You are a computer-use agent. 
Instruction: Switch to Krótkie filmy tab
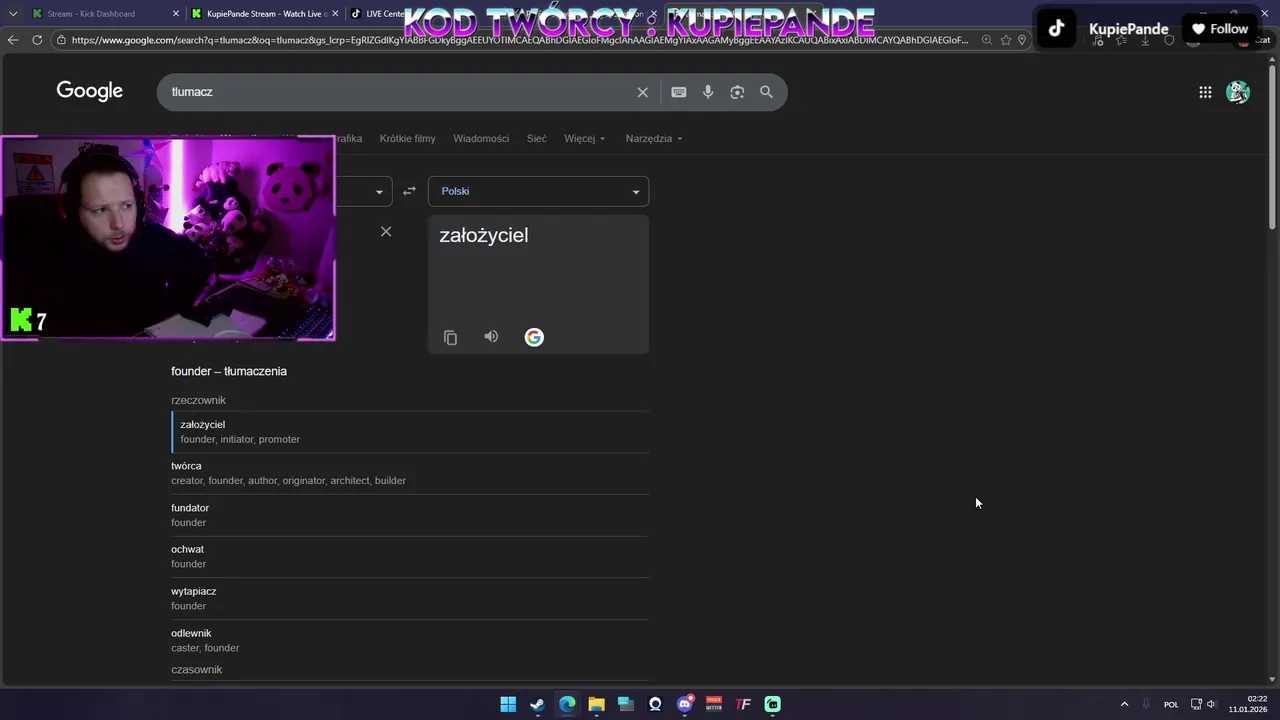point(408,138)
